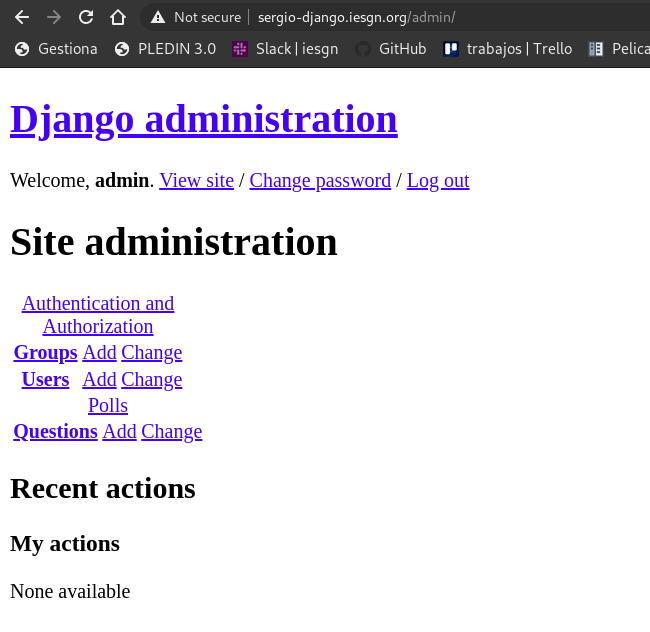Click the My actions heading

pos(65,544)
